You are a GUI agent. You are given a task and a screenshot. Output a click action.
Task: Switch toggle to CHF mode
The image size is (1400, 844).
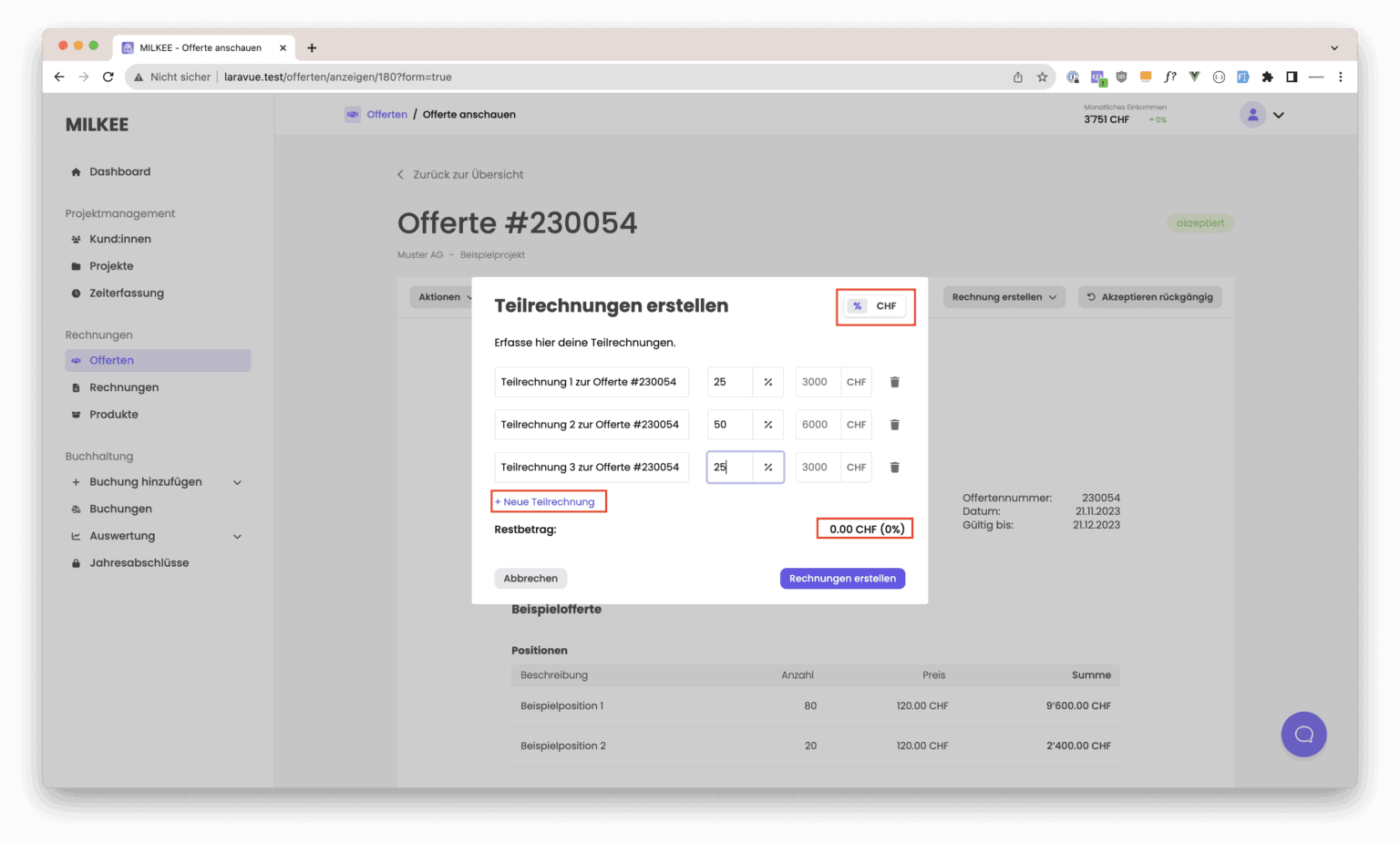click(x=886, y=306)
